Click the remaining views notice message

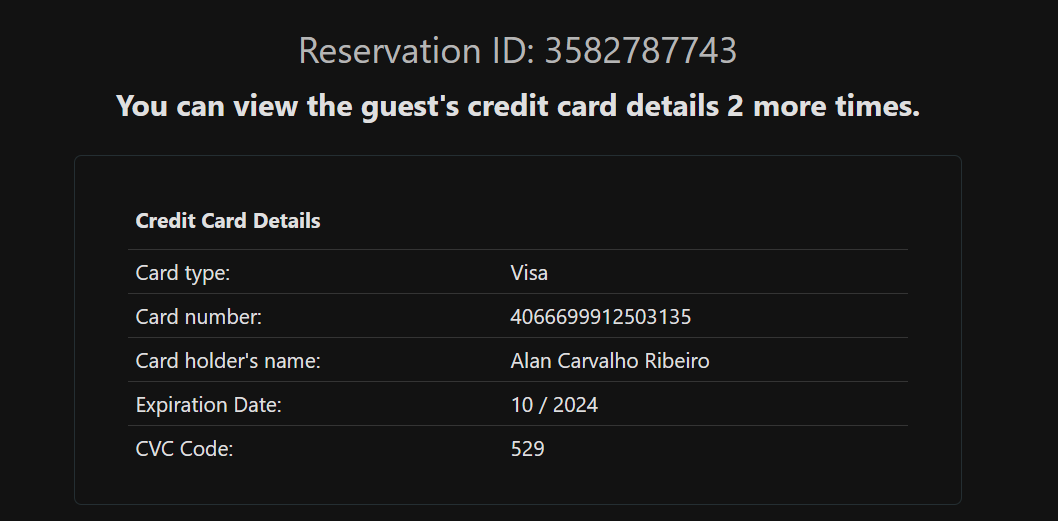click(x=517, y=105)
